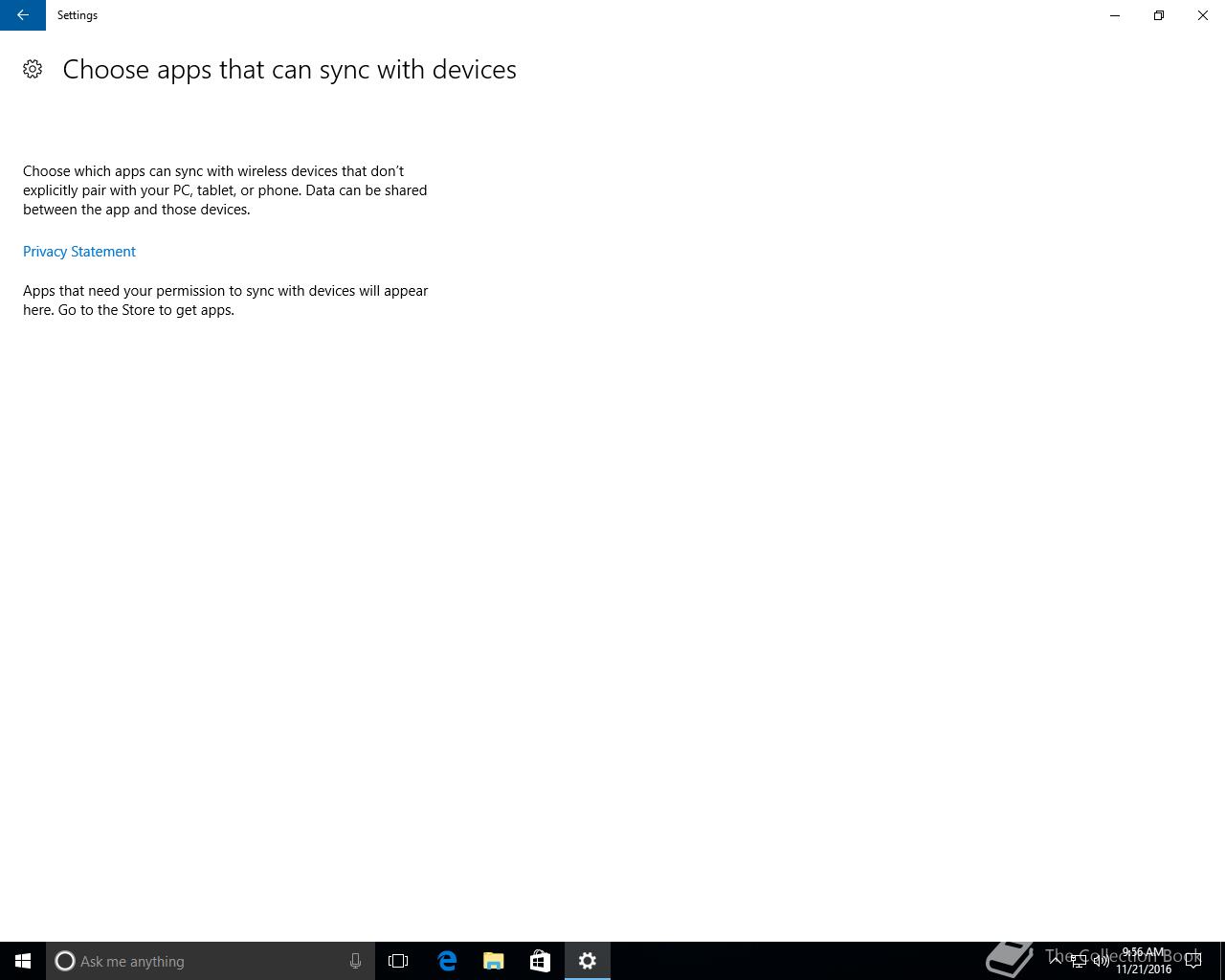The height and width of the screenshot is (980, 1225).
Task: Click the volume speaker tray icon
Action: click(1102, 961)
